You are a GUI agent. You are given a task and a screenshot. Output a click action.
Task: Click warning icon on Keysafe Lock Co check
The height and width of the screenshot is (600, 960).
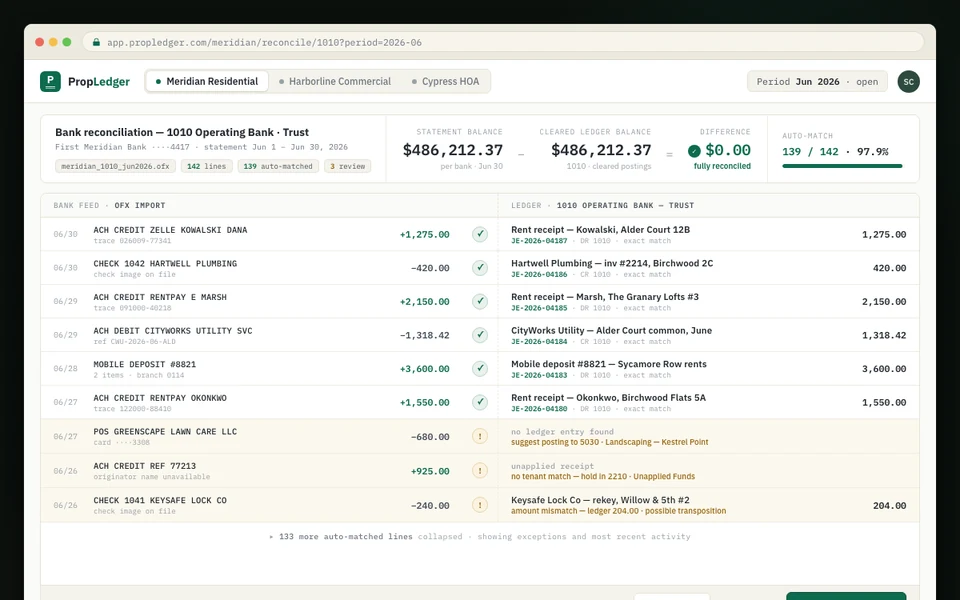[479, 505]
